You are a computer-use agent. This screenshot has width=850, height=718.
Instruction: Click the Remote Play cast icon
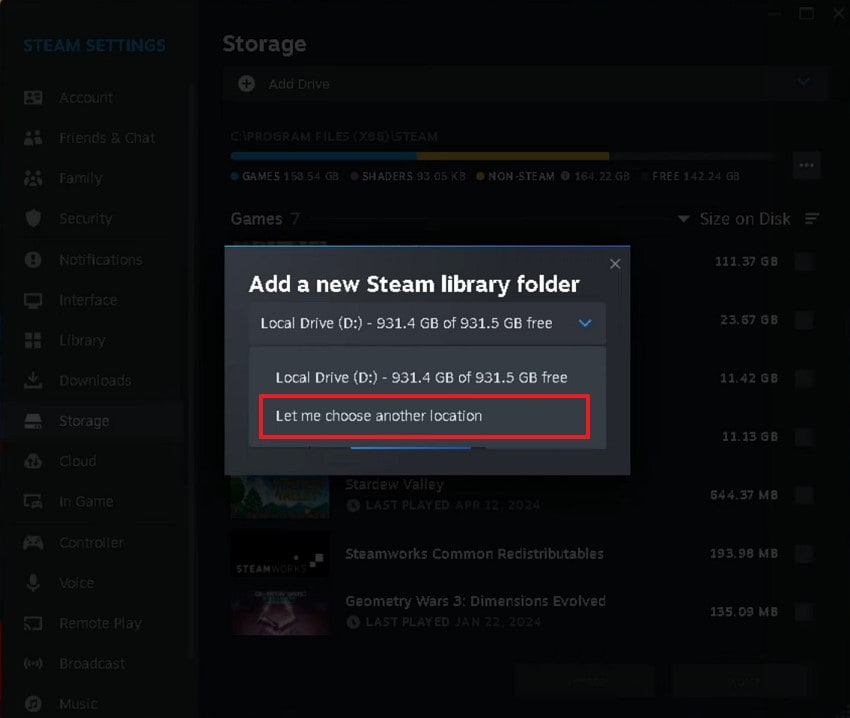tap(33, 623)
